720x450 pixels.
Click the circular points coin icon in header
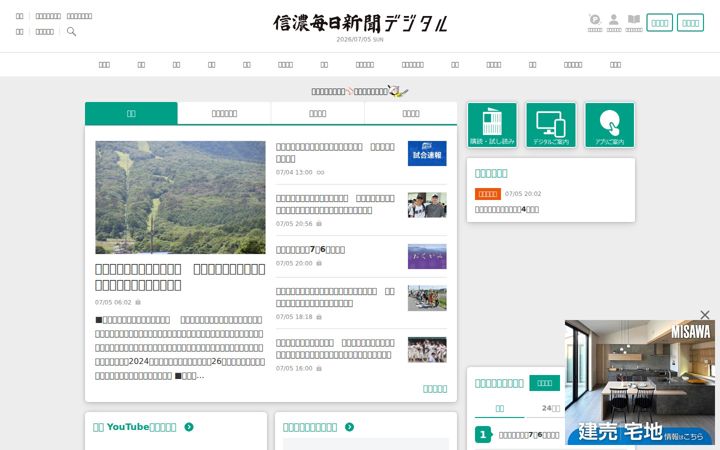pos(595,20)
